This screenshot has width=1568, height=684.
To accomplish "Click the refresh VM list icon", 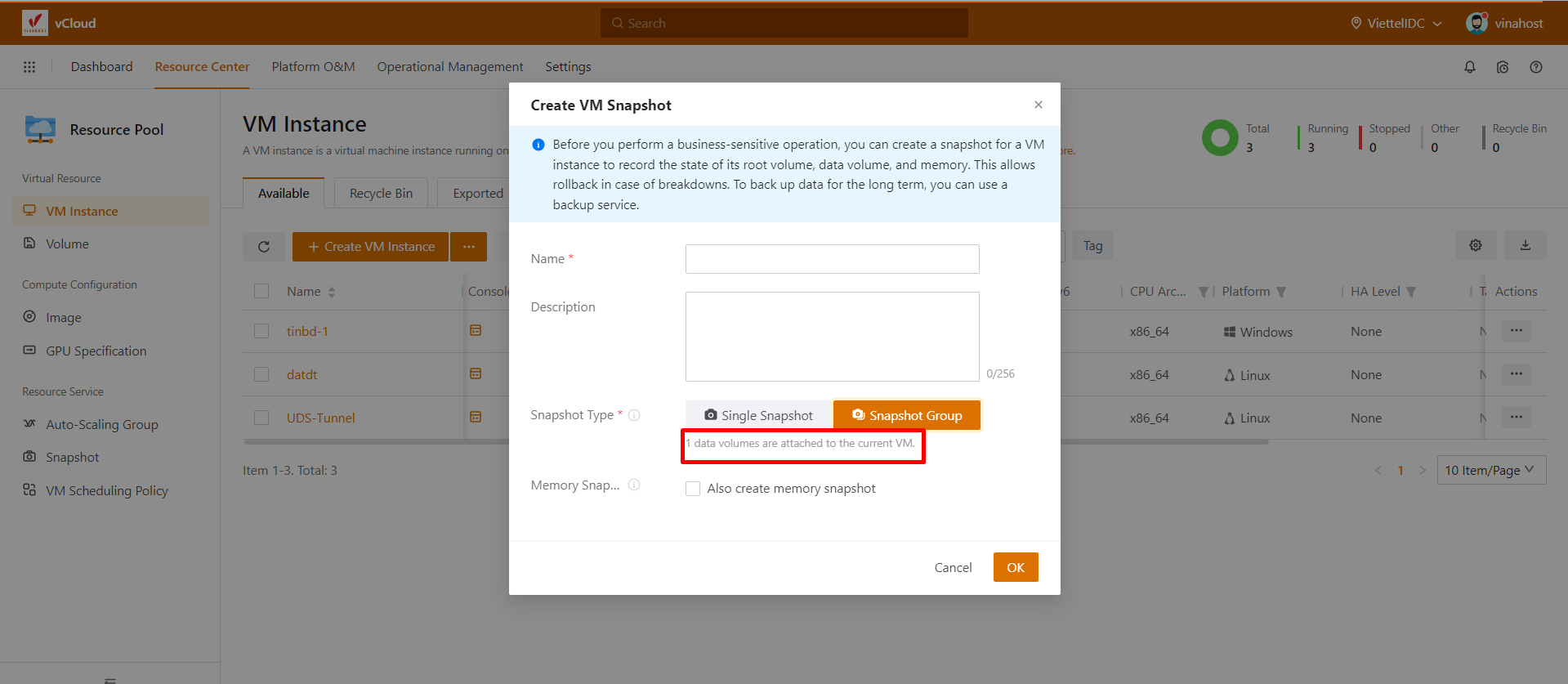I will pos(264,247).
